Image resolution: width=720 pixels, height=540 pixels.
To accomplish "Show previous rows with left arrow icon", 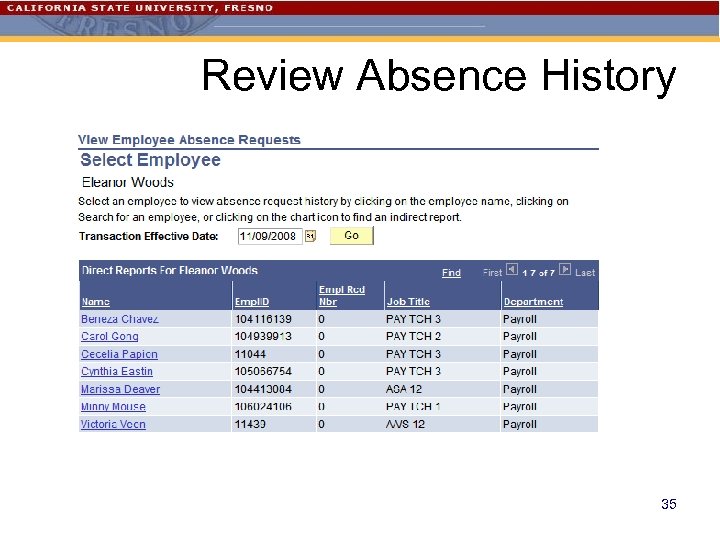I will 512,270.
